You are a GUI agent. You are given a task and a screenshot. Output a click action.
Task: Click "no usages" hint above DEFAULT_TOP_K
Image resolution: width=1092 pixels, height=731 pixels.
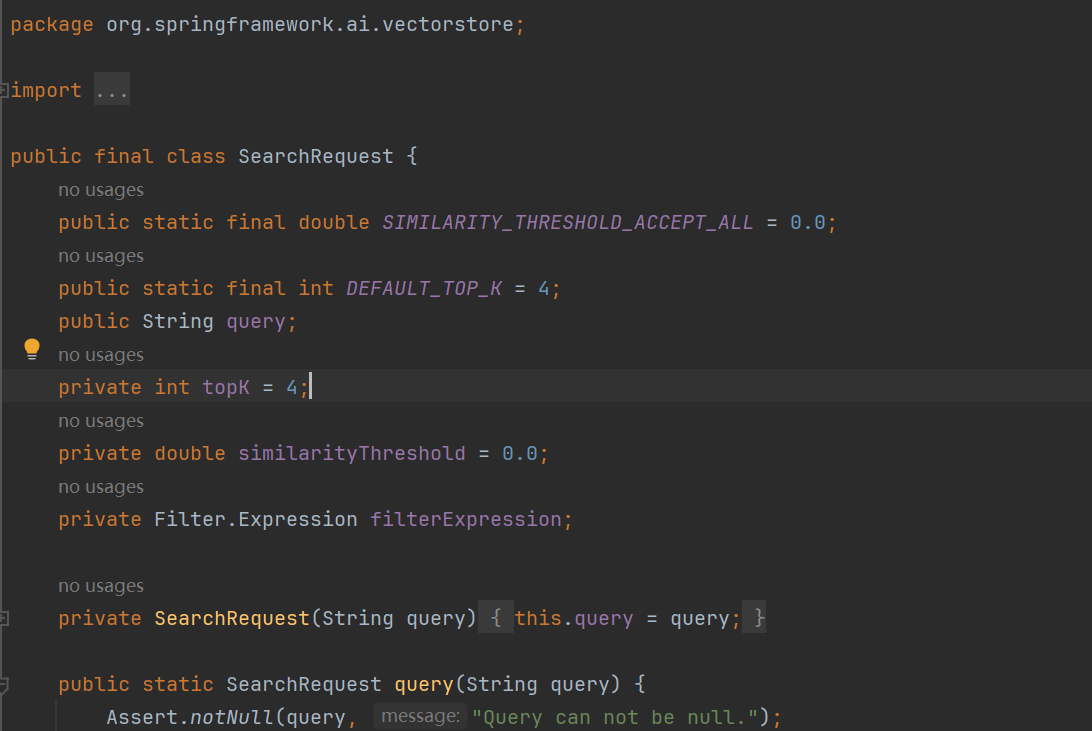coord(100,255)
